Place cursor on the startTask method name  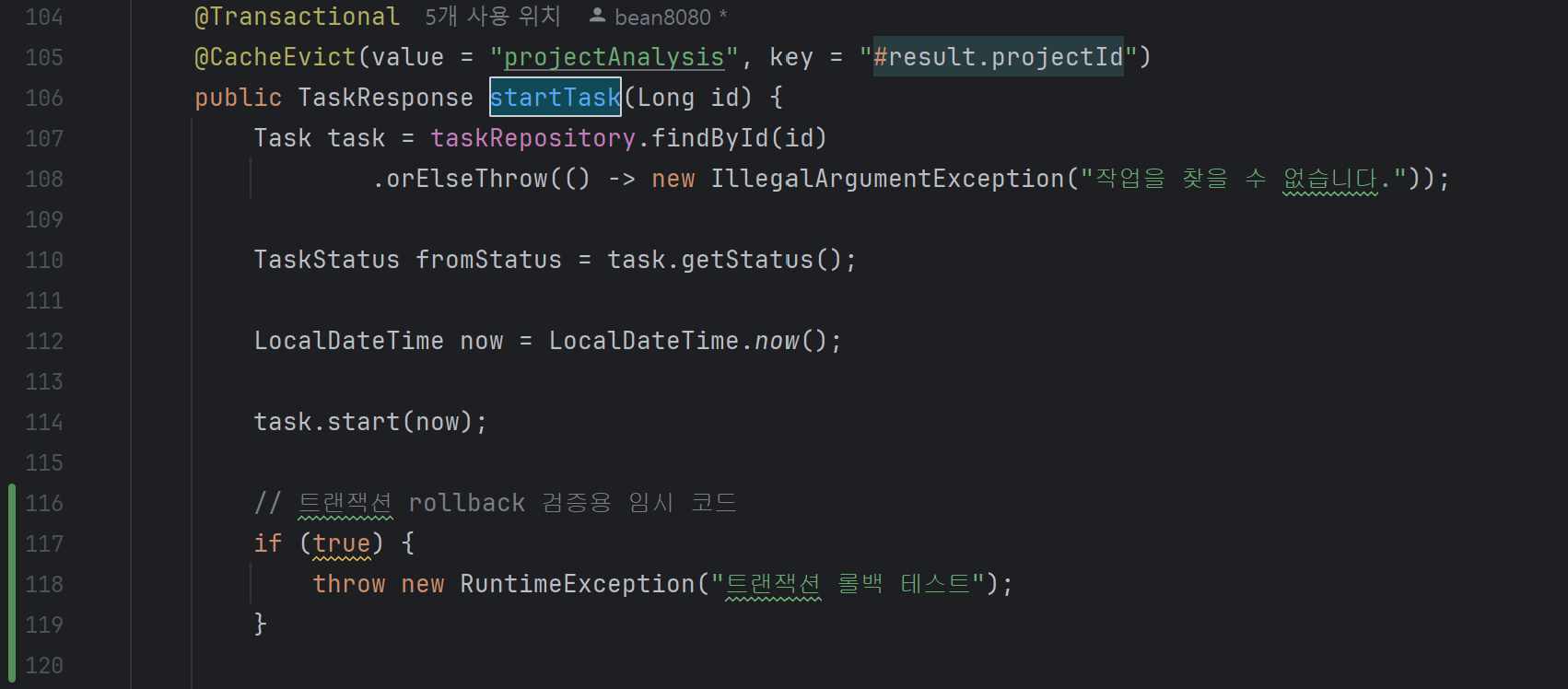pyautogui.click(x=556, y=98)
